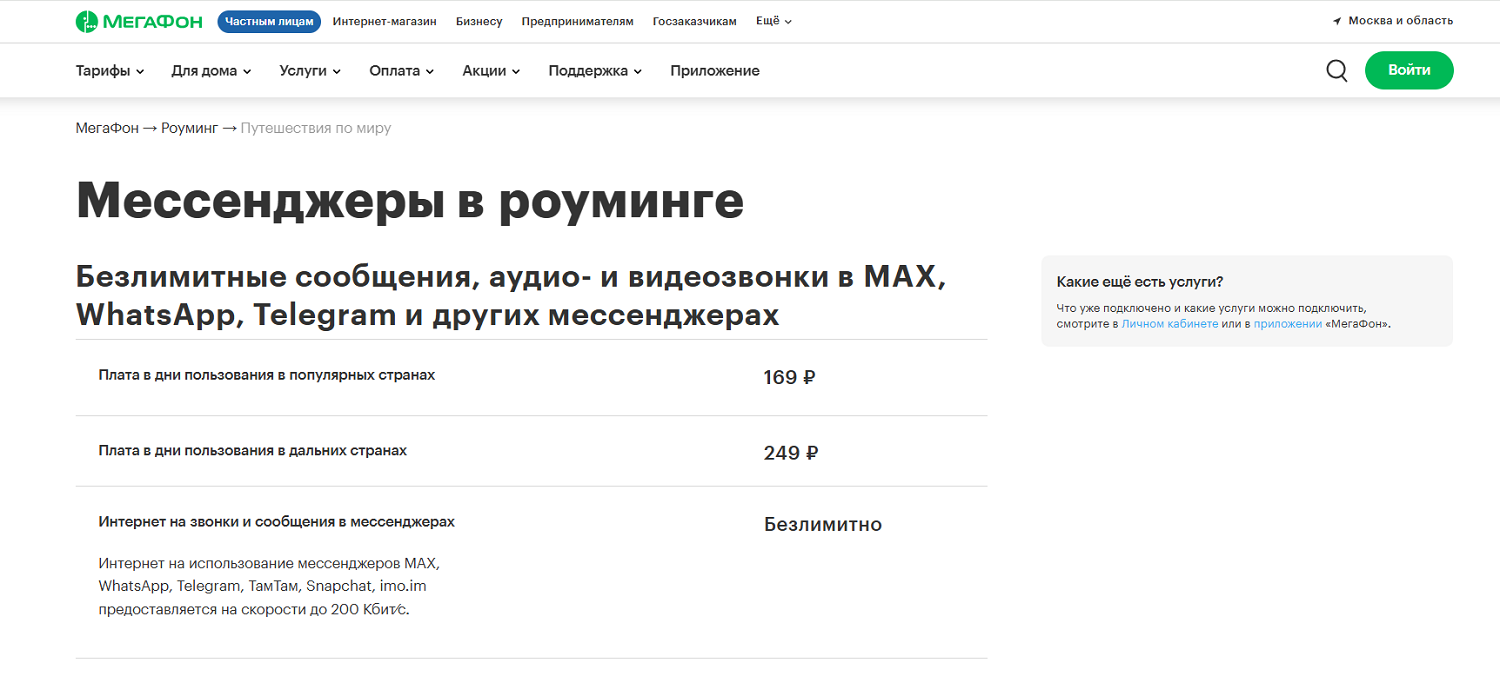Click the Роуминг breadcrumb link
This screenshot has width=1500, height=676.
[189, 128]
